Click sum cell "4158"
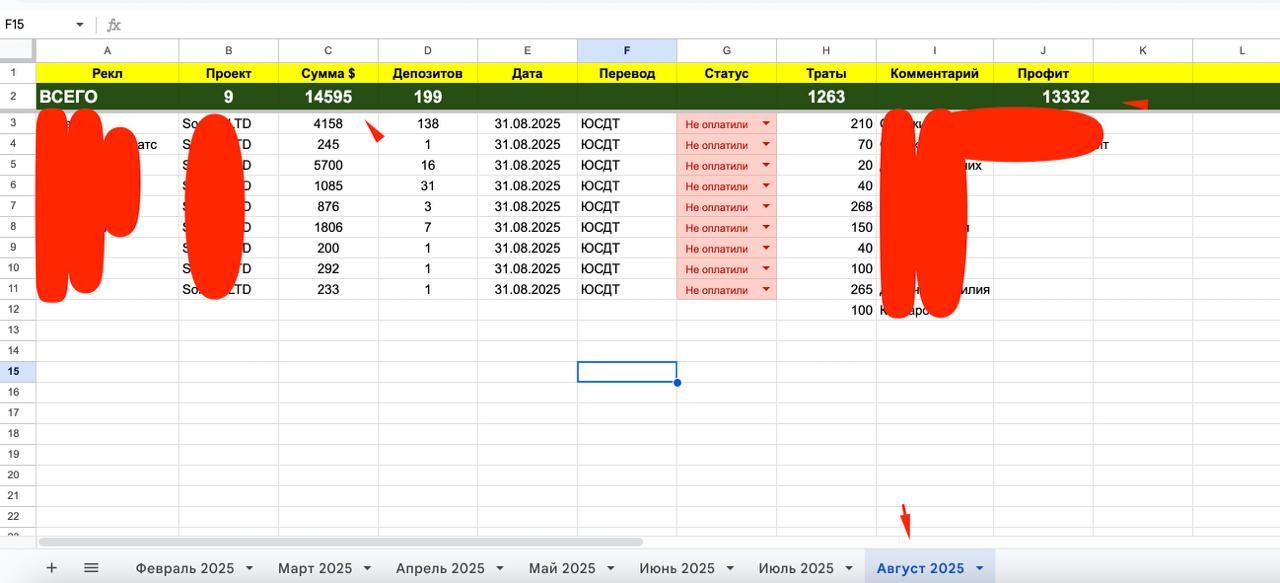This screenshot has width=1280, height=583. coord(328,124)
